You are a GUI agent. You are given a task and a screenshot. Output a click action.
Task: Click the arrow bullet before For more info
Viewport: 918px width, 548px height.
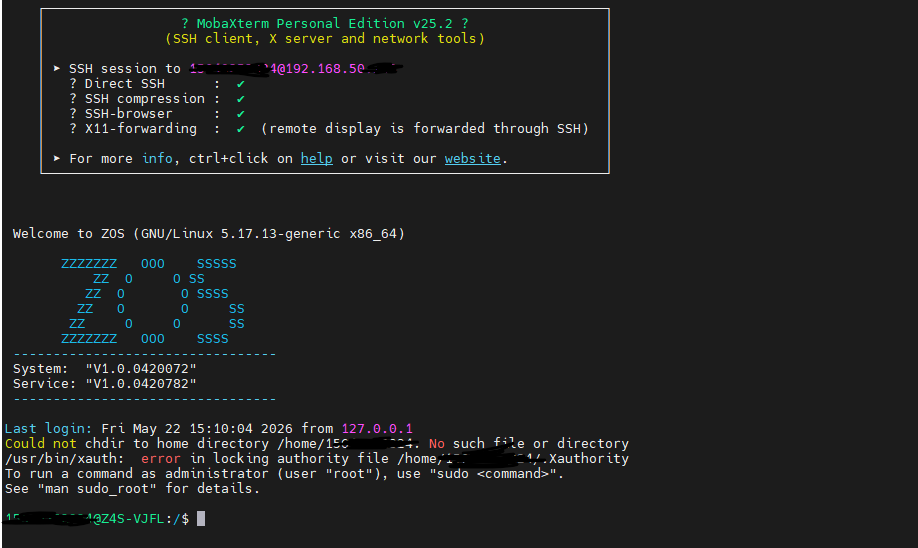pos(57,159)
